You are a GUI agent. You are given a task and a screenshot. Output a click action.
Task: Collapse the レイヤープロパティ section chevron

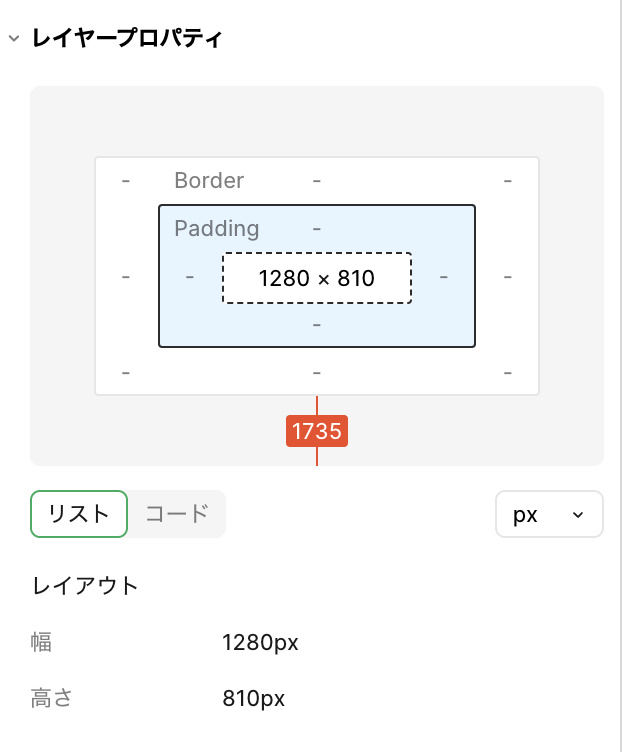coord(13,39)
